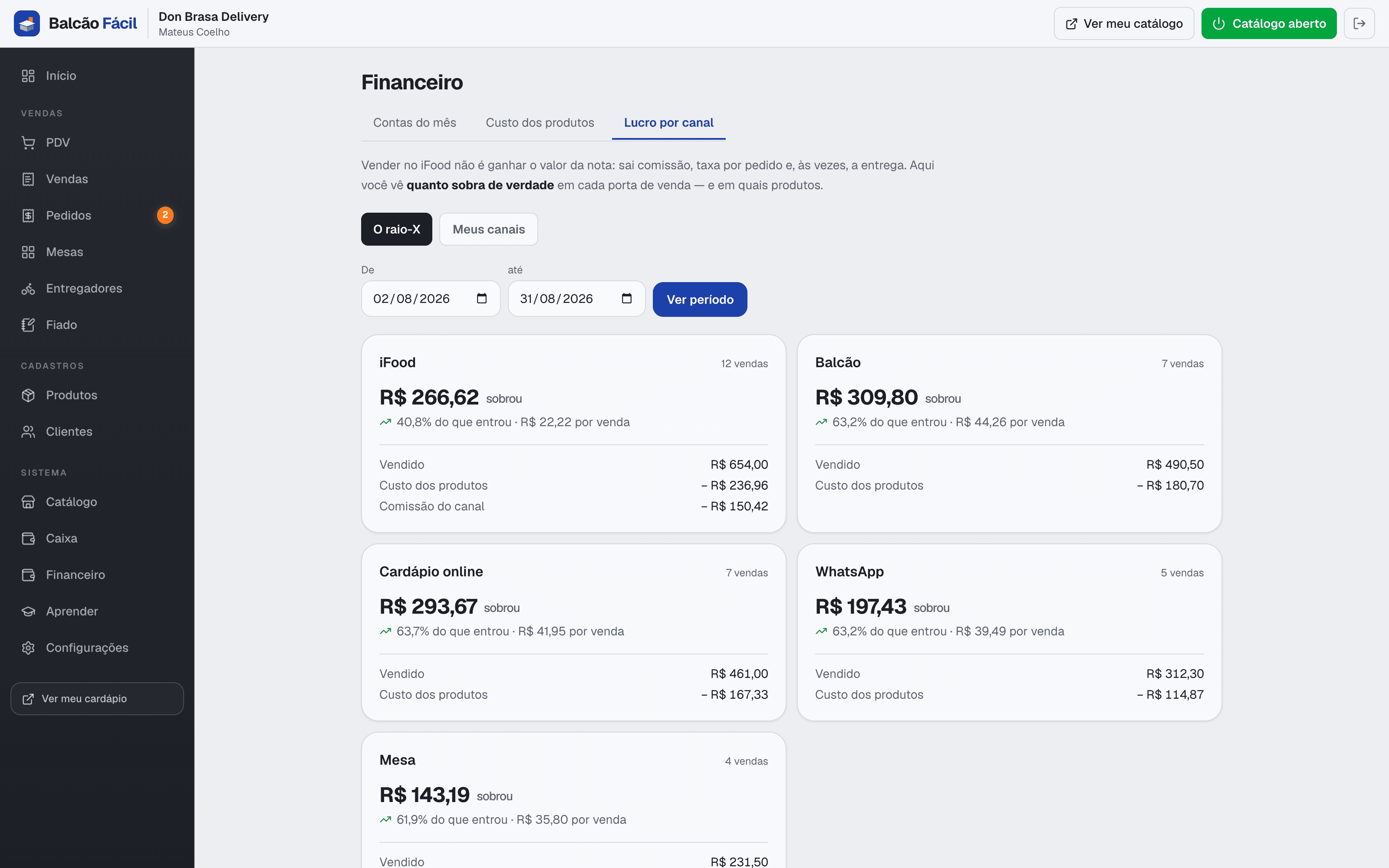Click the Configurações gear icon
This screenshot has width=1389, height=868.
28,648
